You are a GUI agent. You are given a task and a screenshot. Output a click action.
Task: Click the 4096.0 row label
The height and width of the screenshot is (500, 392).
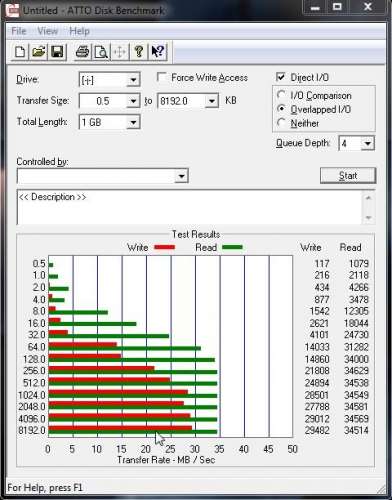point(32,419)
